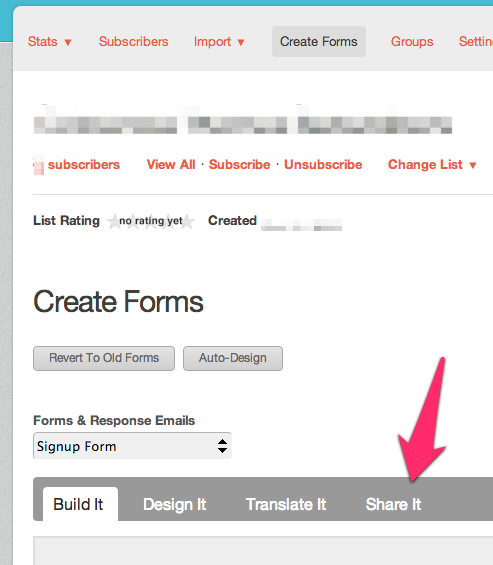Click the Unsubscribe link
Screen dimensions: 493x565
pyautogui.click(x=323, y=165)
